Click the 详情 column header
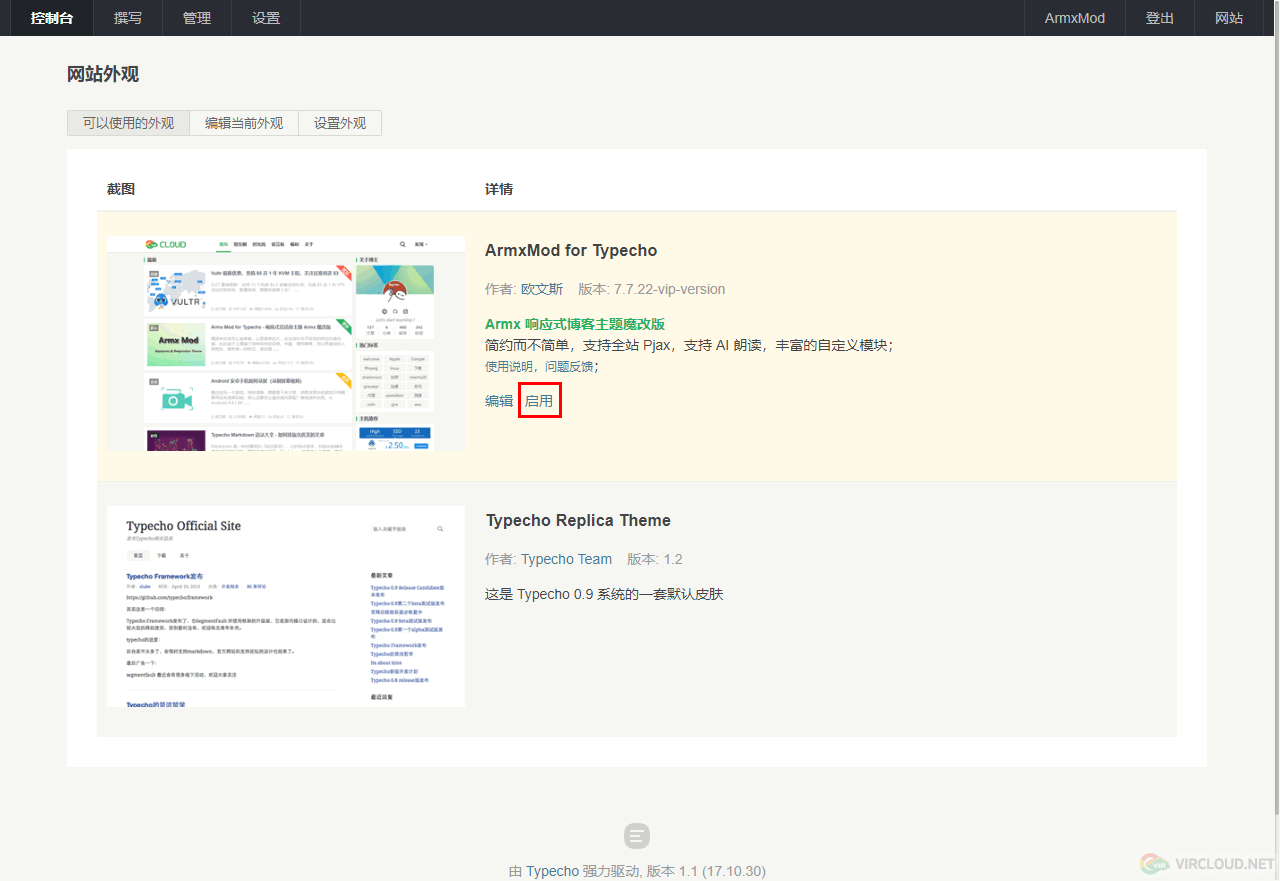Viewport: 1280px width, 881px height. tap(499, 189)
